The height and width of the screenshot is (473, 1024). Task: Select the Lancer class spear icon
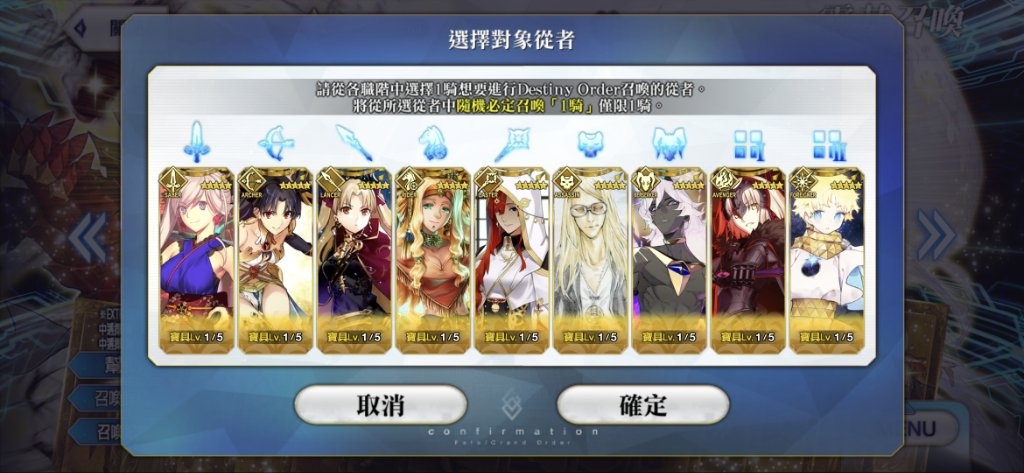click(x=354, y=142)
